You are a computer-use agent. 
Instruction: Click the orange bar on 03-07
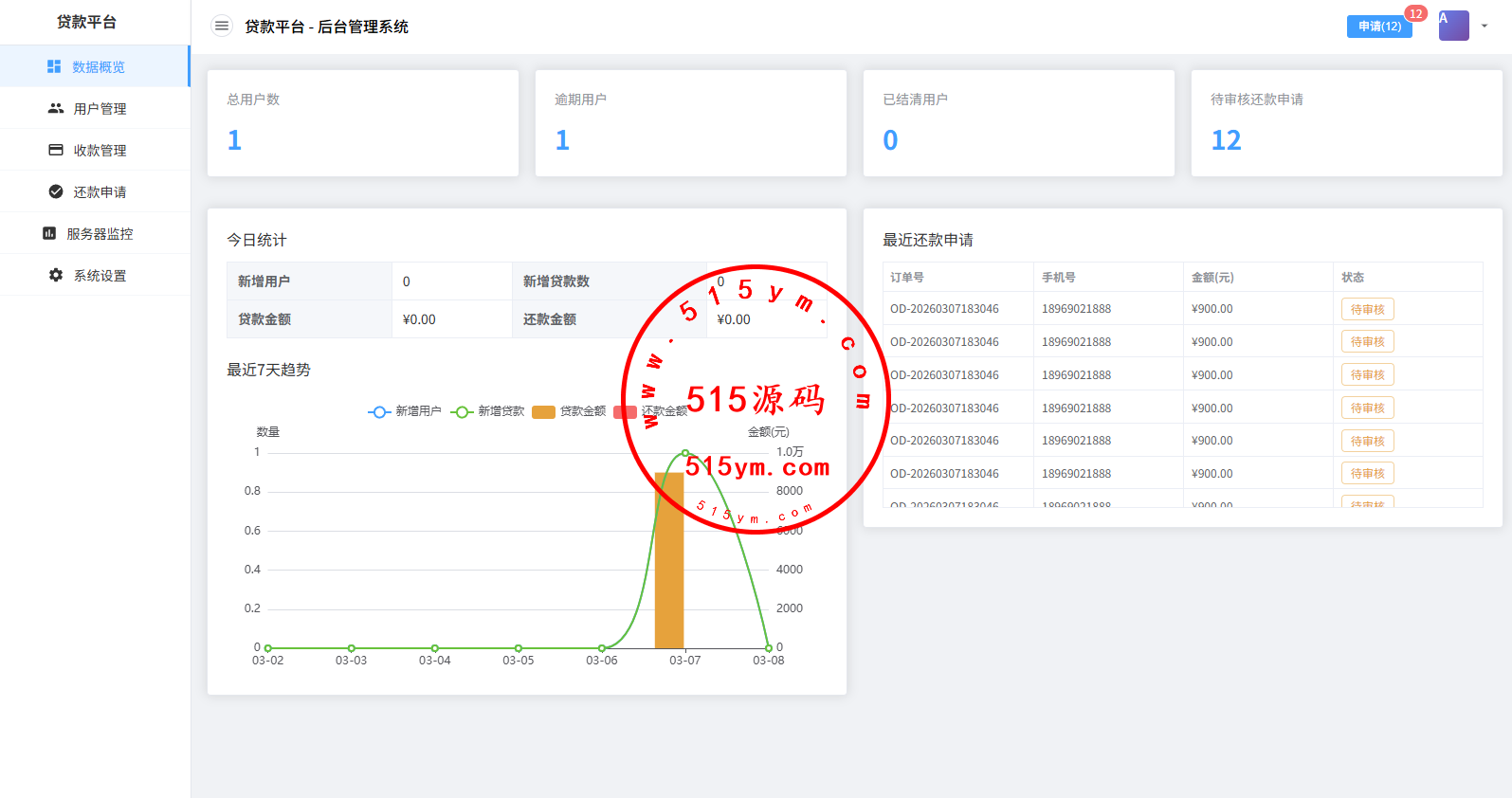point(669,569)
